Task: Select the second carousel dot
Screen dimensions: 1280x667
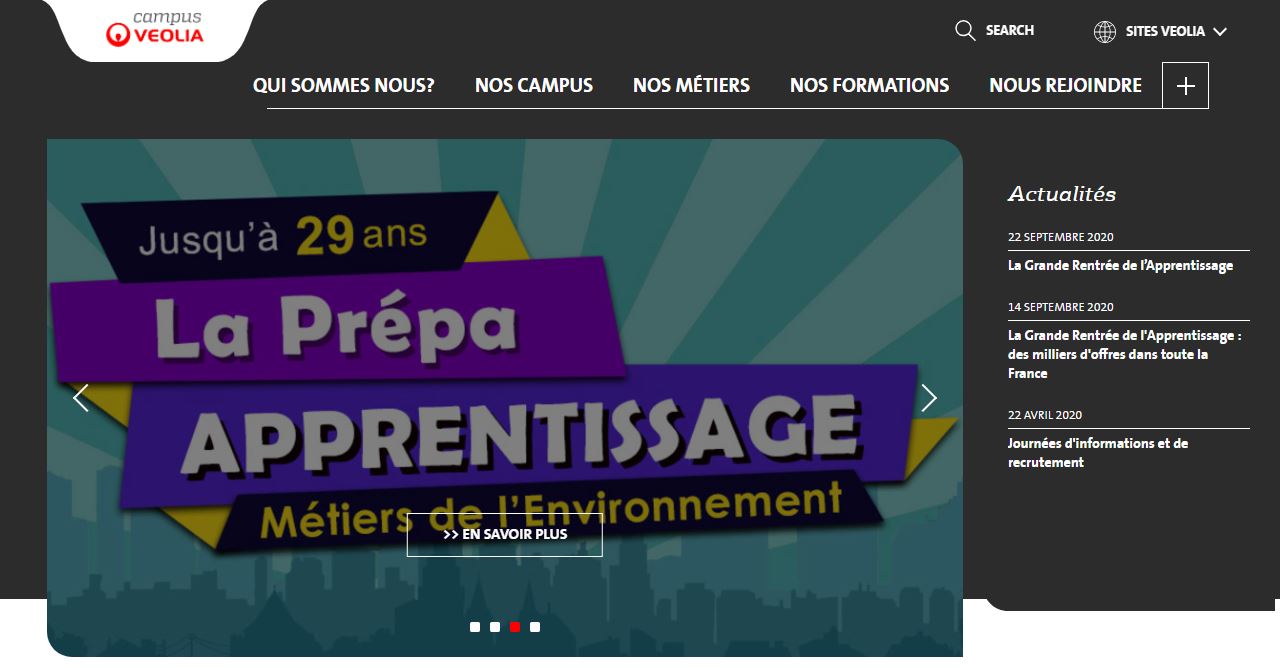Action: [x=495, y=627]
